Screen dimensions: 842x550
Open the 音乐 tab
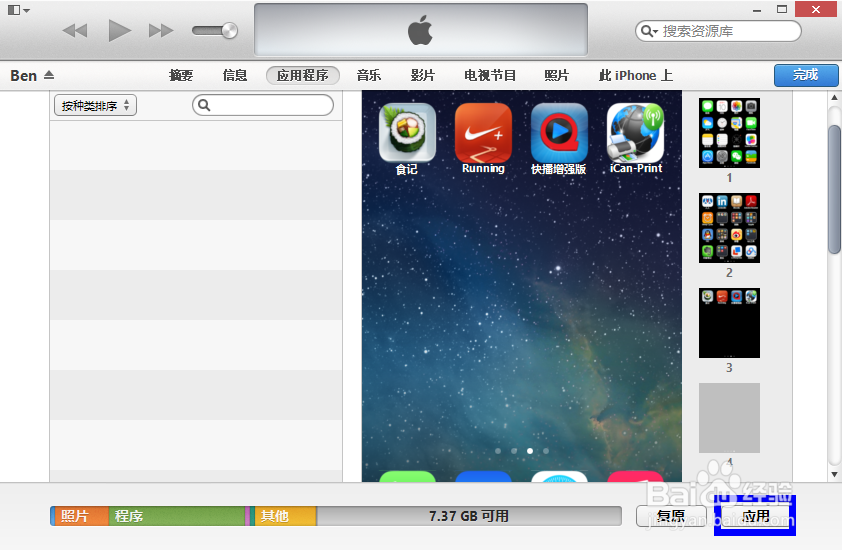click(x=369, y=76)
